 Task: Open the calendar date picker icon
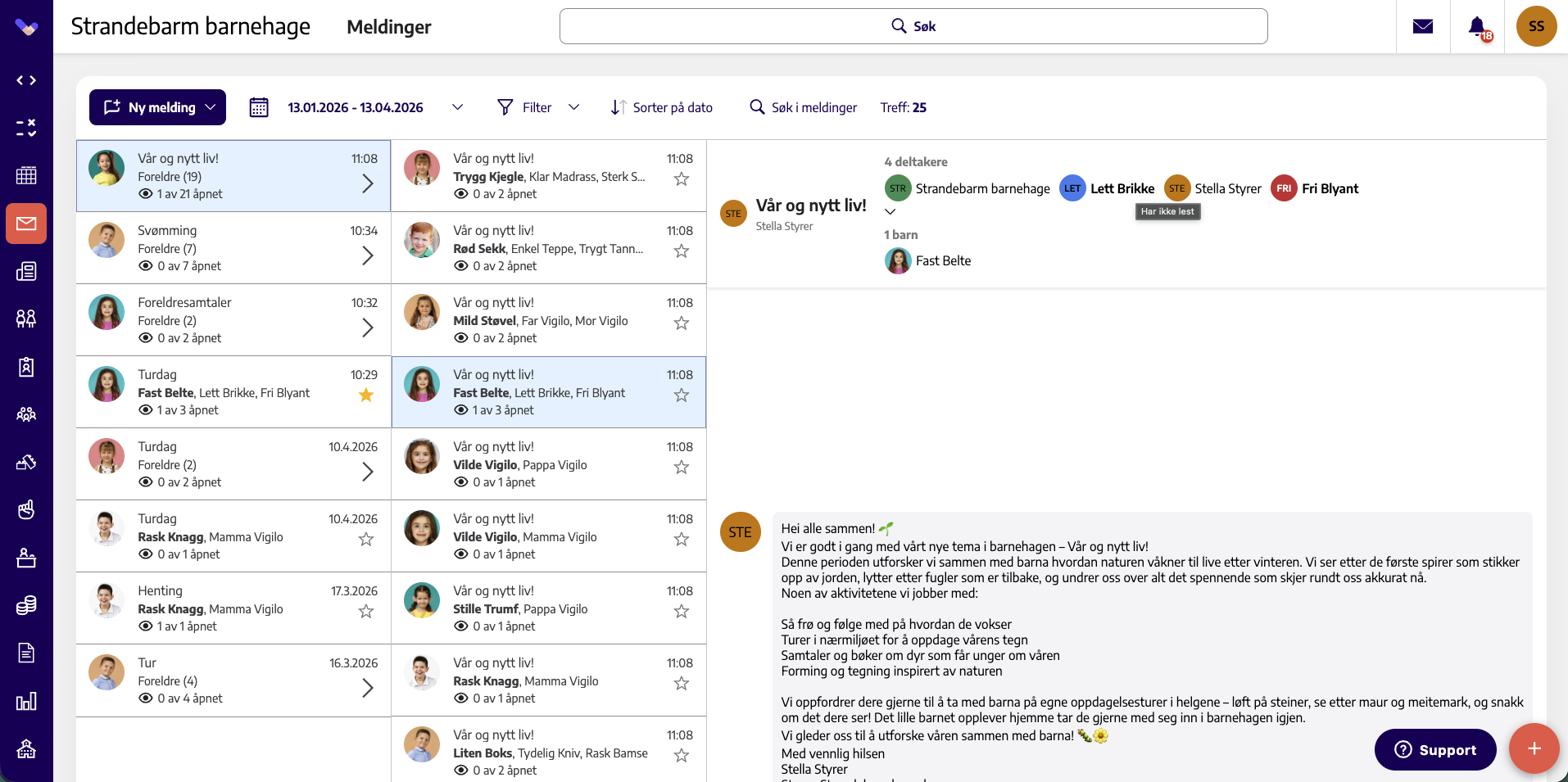[x=259, y=107]
